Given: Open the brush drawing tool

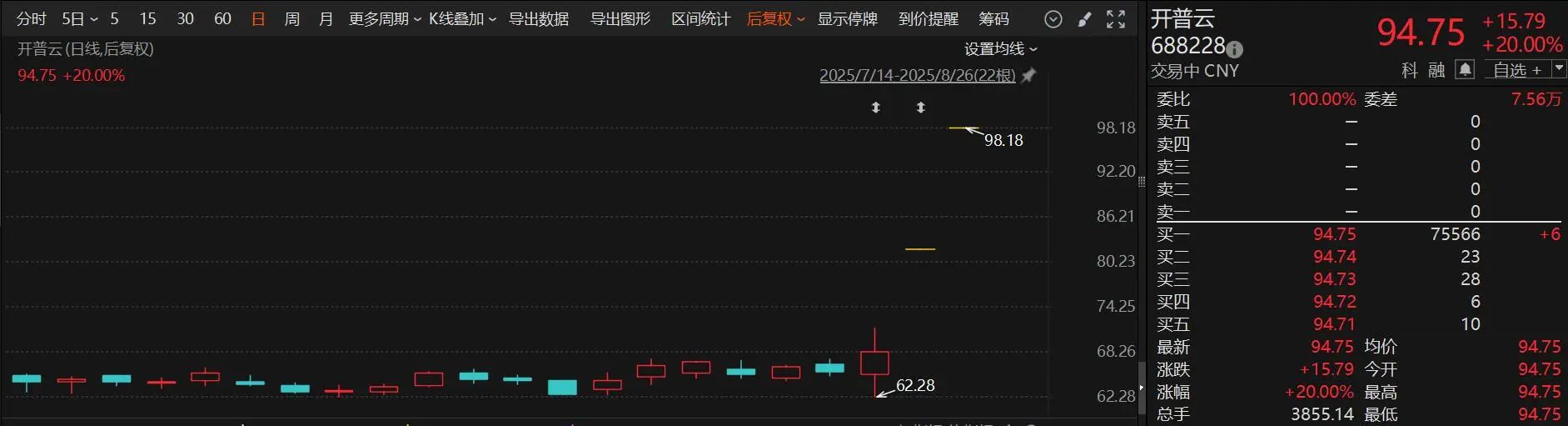Looking at the screenshot, I should (1084, 19).
